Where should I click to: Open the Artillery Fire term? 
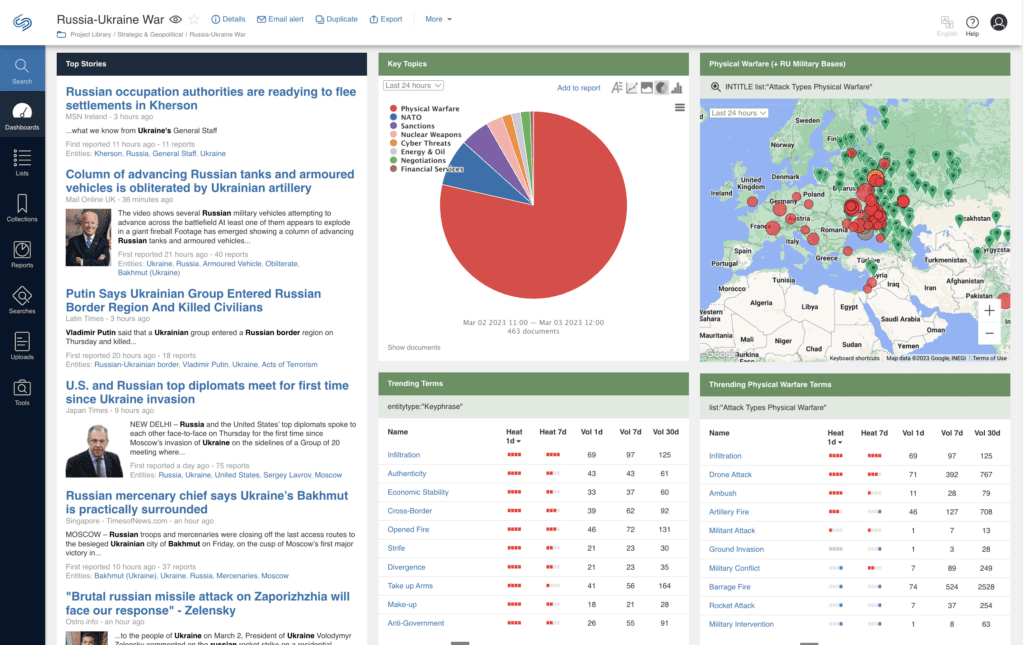tap(729, 512)
